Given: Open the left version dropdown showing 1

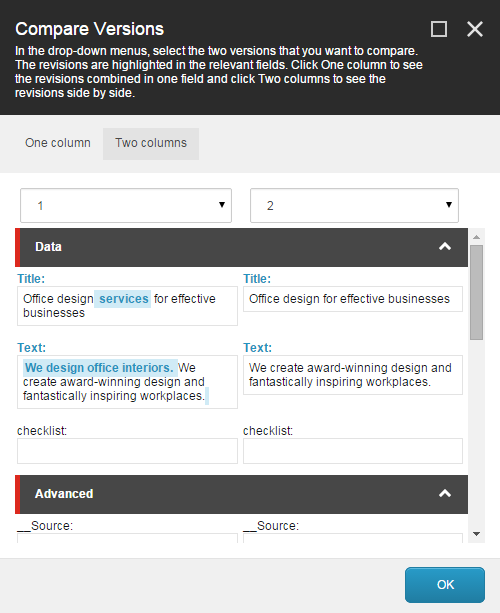Looking at the screenshot, I should click(126, 206).
